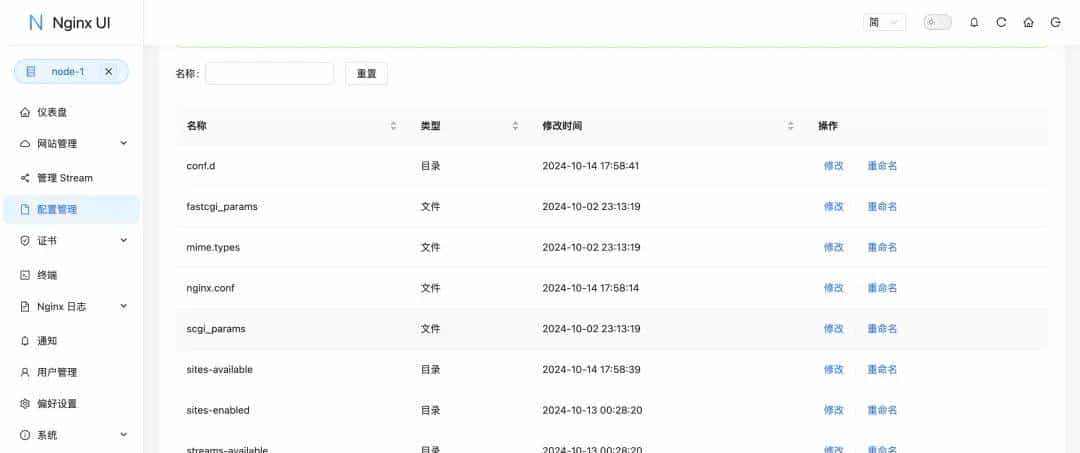Click 修改 for conf.d
The height and width of the screenshot is (453, 1080).
[833, 166]
